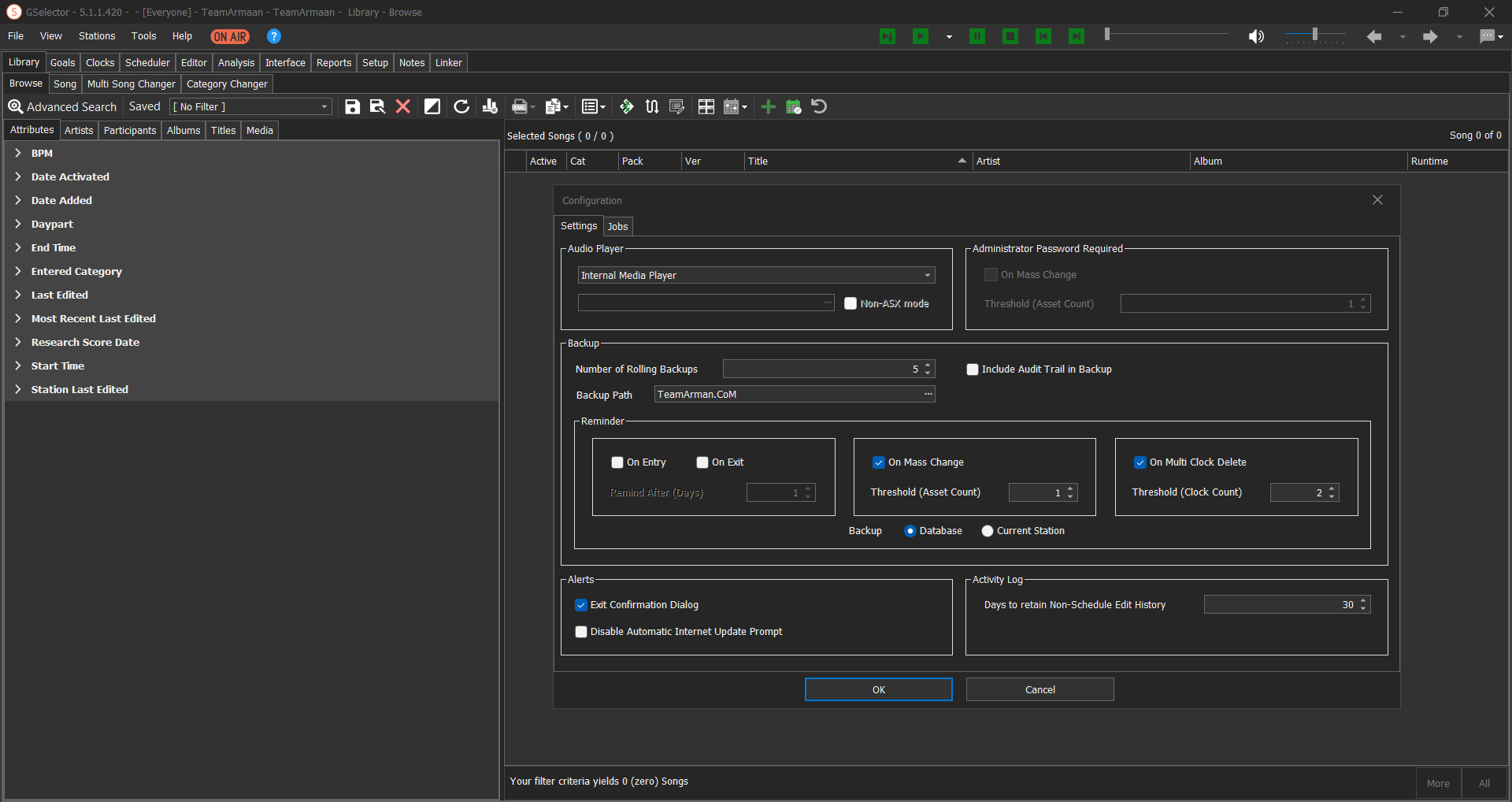This screenshot has width=1512, height=802.
Task: Click the grey calendar toolbar icon
Action: pyautogui.click(x=732, y=106)
